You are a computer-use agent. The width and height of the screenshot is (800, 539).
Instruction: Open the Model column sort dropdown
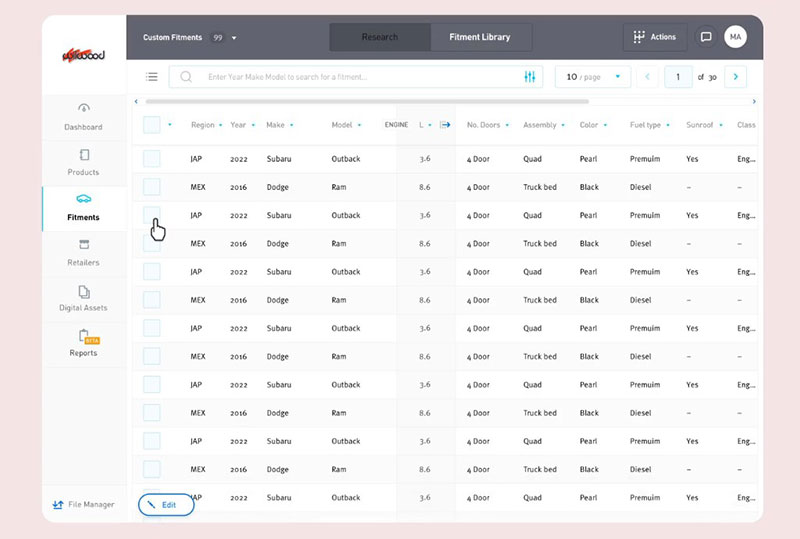click(x=359, y=125)
